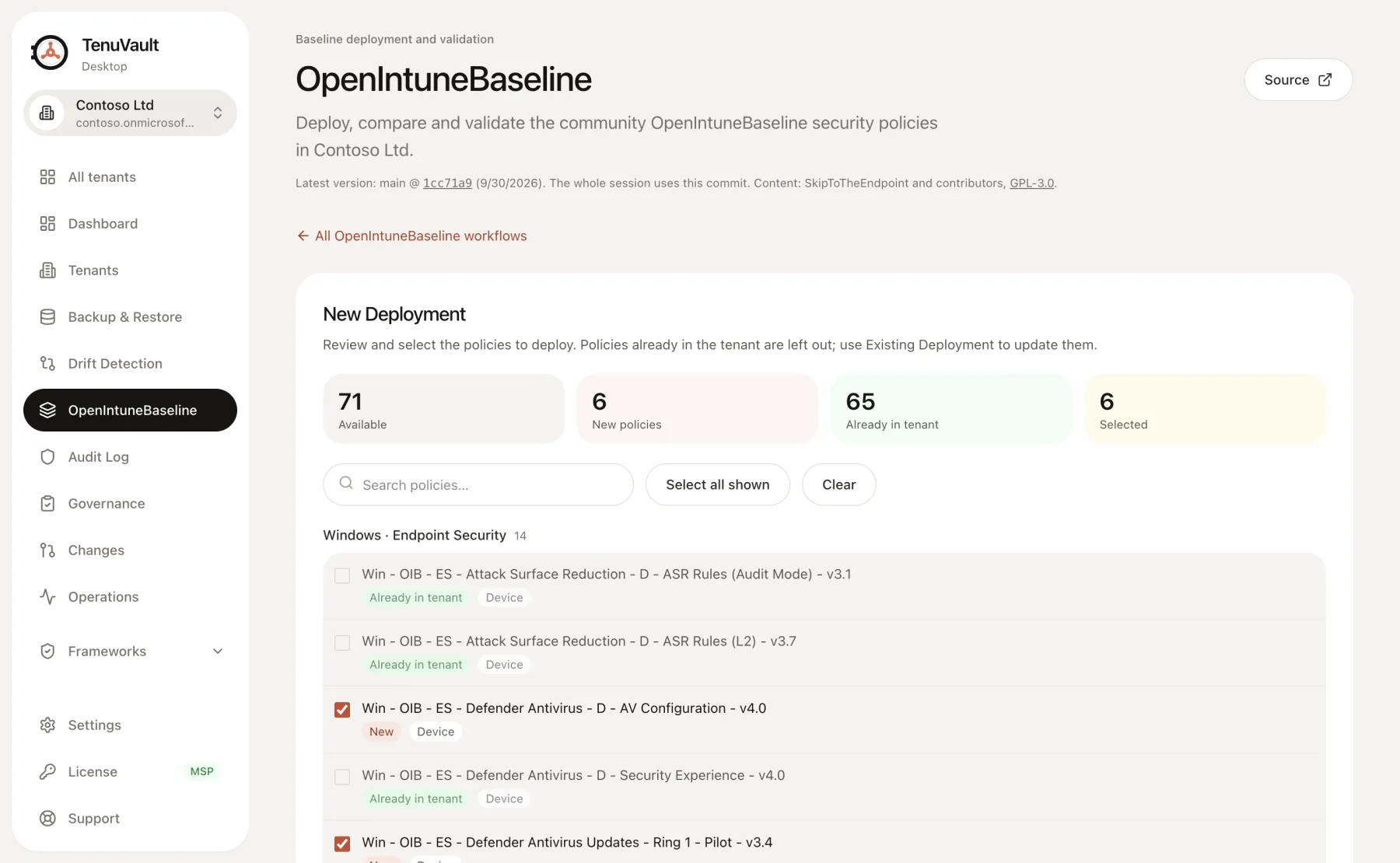
Task: Open Backup & Restore page
Action: (x=130, y=317)
